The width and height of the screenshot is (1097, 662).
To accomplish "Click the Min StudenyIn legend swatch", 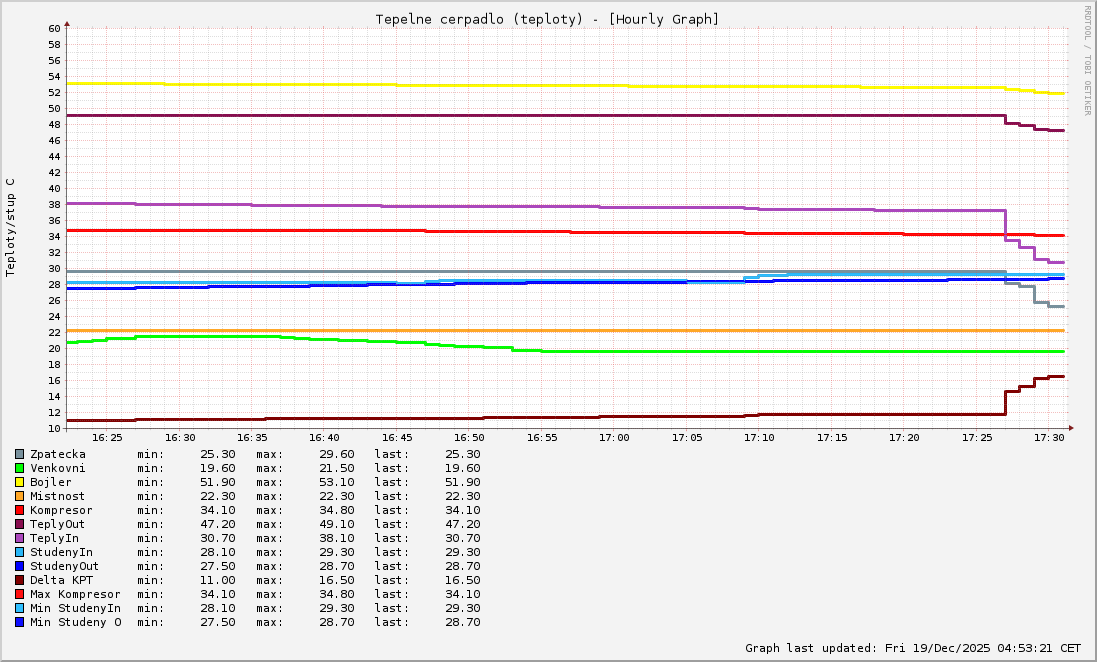I will [x=19, y=608].
